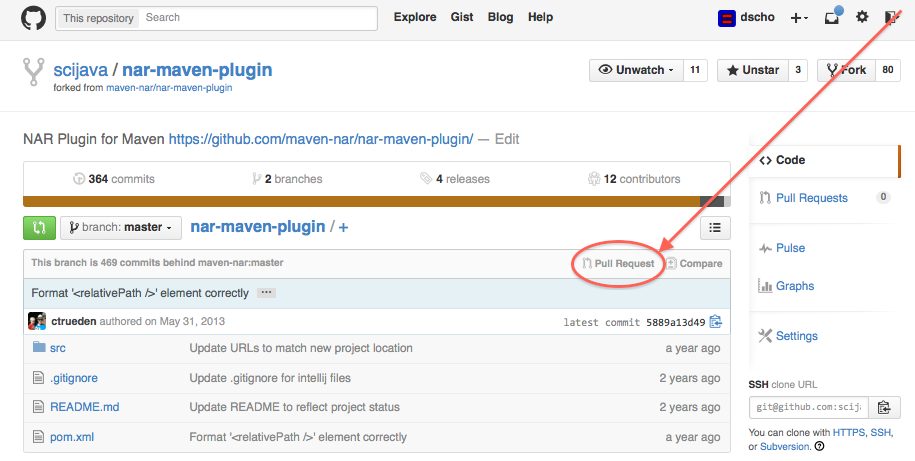Image resolution: width=915 pixels, height=461 pixels.
Task: Click the SSH clone URL field
Action: [809, 407]
